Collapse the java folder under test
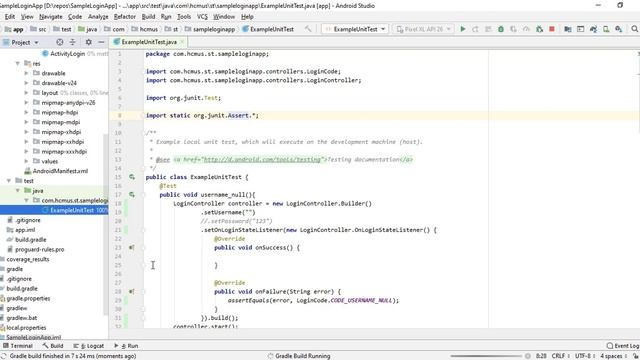Image resolution: width=640 pixels, height=360 pixels. [18, 191]
